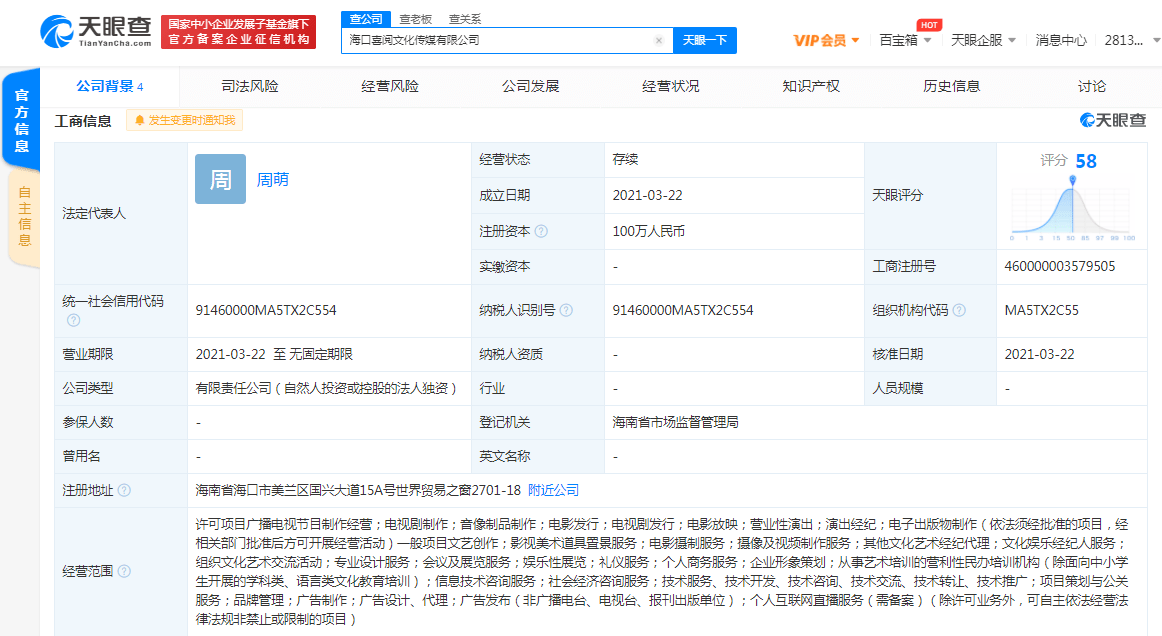The height and width of the screenshot is (636, 1162).
Task: Click help icon next to 纳税人识别号
Action: coord(567,310)
